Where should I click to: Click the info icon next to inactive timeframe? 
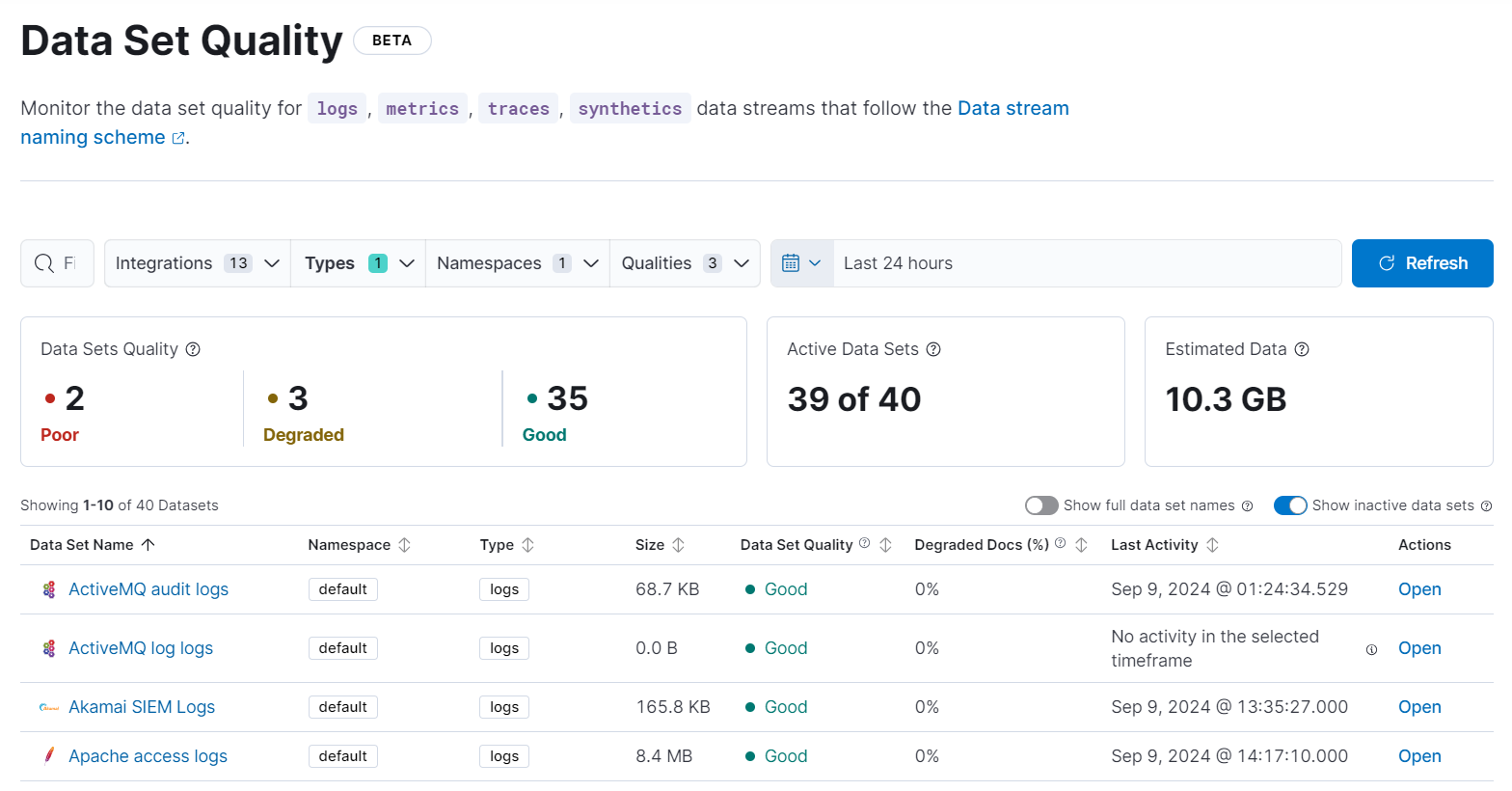[1371, 649]
